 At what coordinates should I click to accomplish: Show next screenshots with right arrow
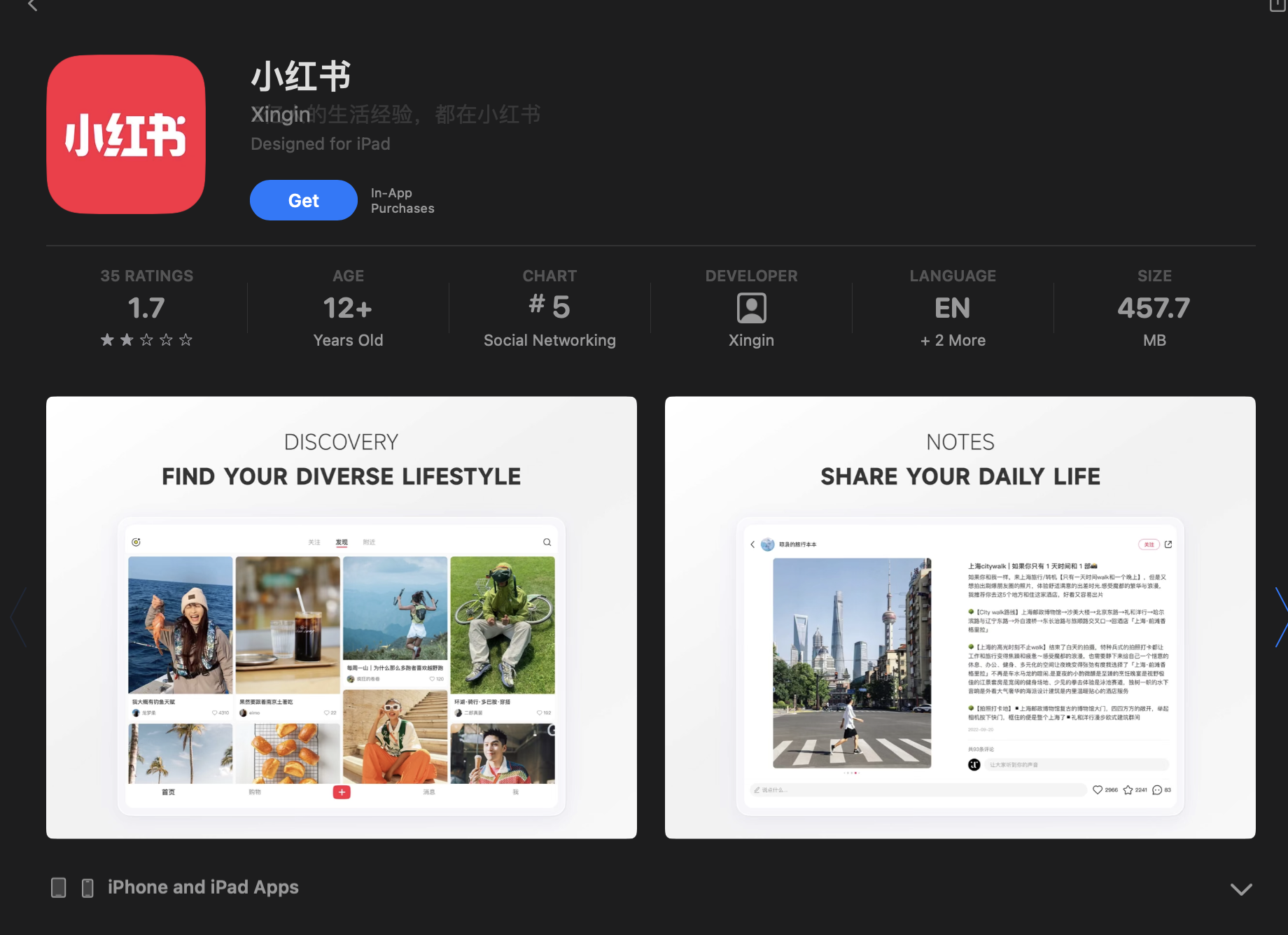tap(1280, 617)
